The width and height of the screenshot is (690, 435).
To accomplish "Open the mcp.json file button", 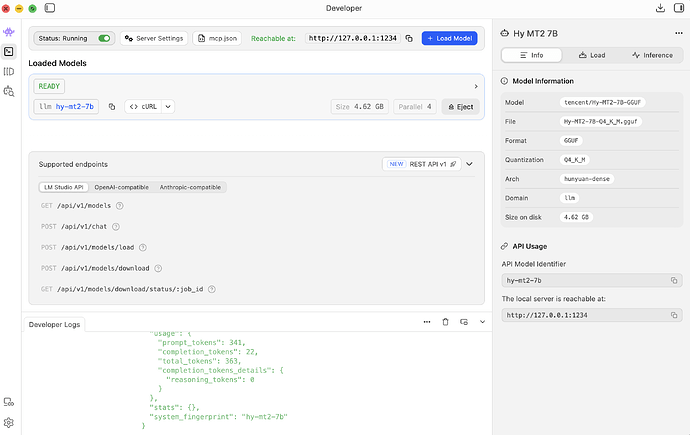I will (217, 38).
